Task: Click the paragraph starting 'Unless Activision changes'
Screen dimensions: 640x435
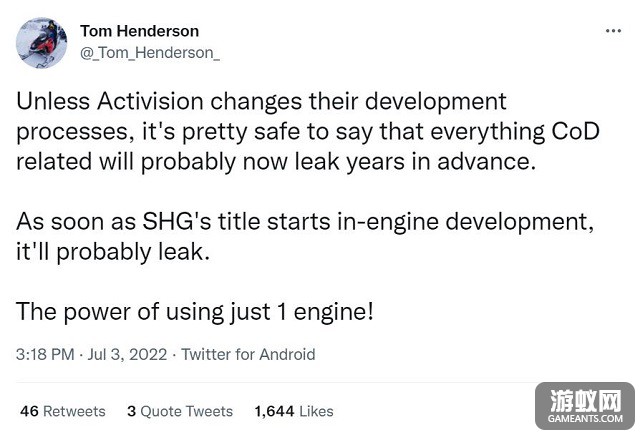Action: pyautogui.click(x=308, y=132)
